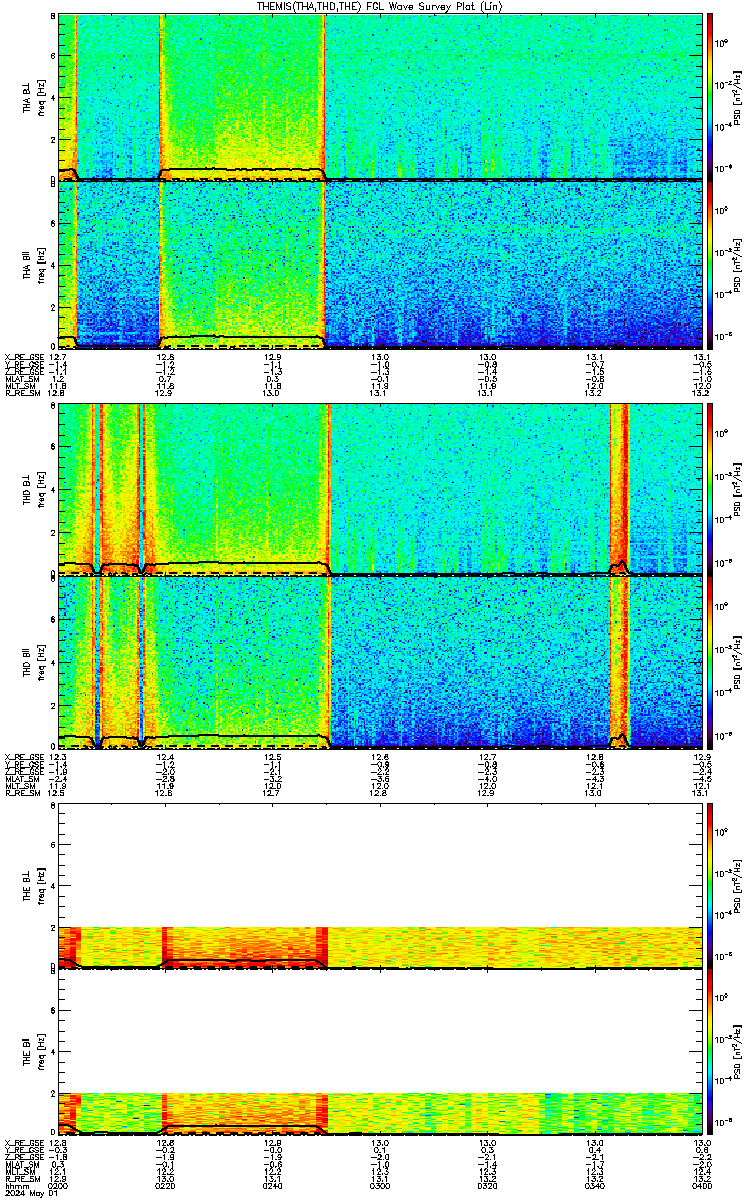Click the THA B⊥ PSD color bar
Viewport: 750px width, 1200px height.
click(711, 97)
